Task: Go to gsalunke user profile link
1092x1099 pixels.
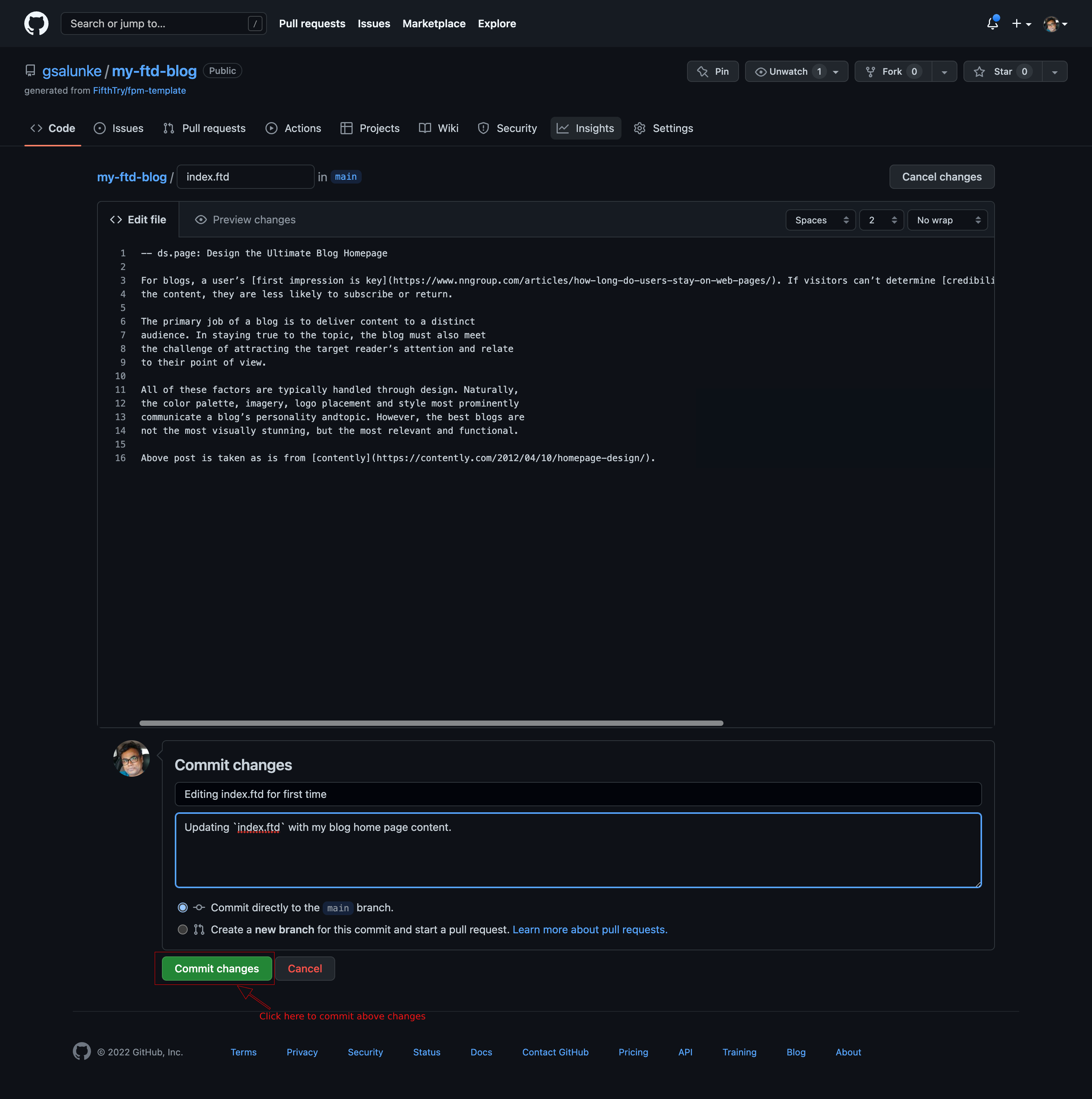Action: (72, 71)
